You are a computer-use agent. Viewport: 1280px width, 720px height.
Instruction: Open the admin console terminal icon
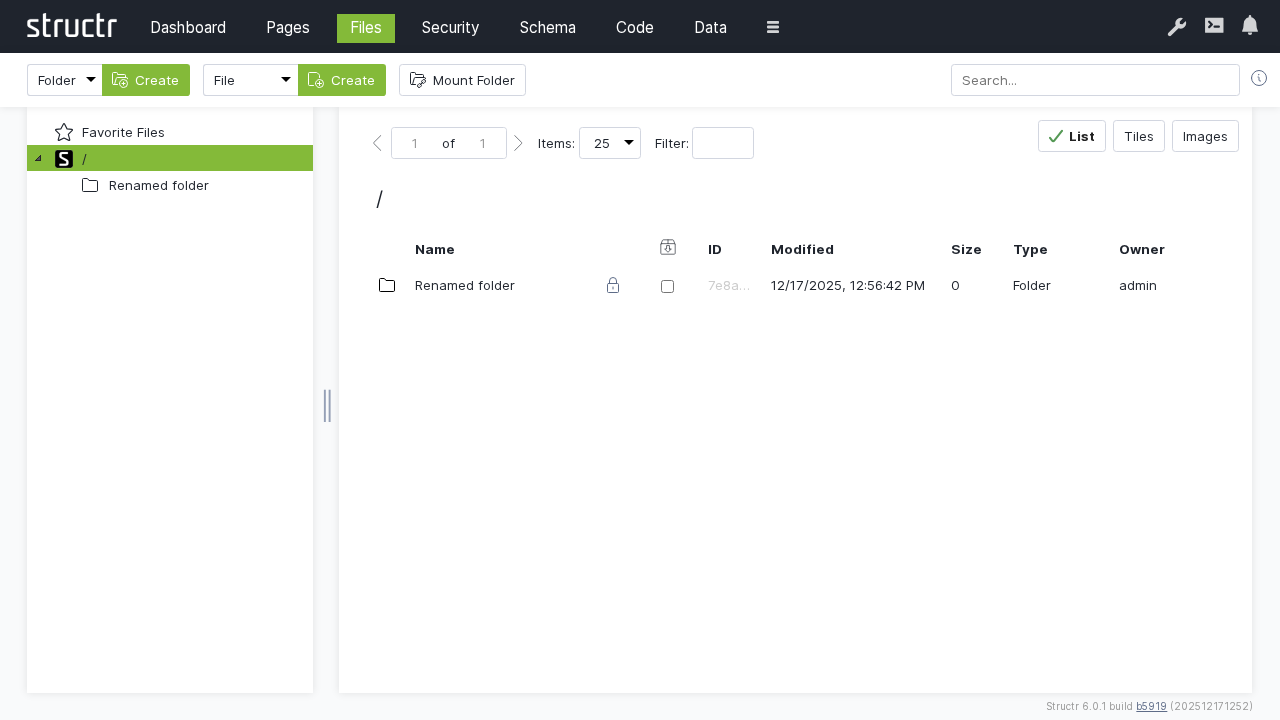1214,26
